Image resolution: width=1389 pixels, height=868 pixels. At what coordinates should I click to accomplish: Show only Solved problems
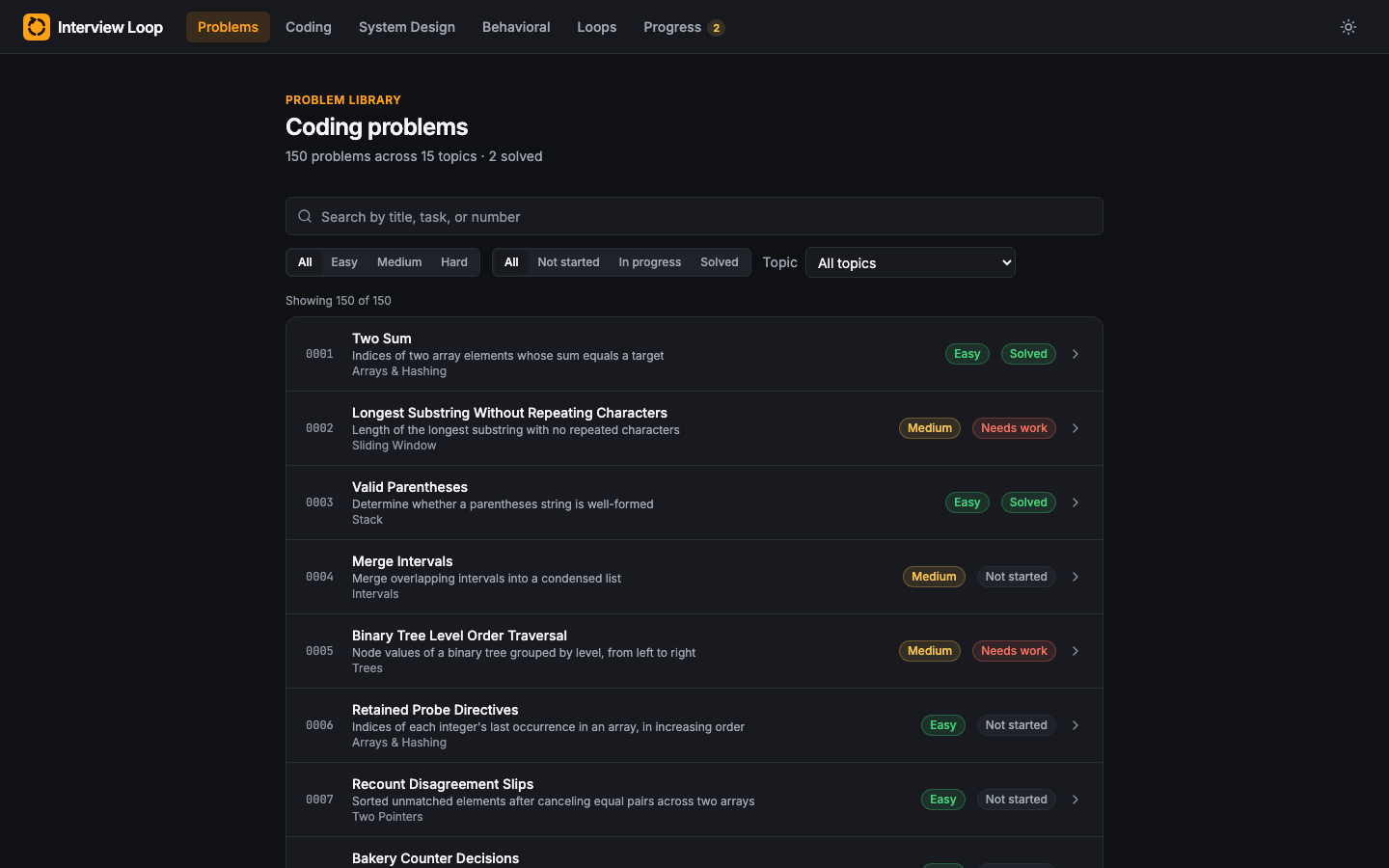(720, 262)
